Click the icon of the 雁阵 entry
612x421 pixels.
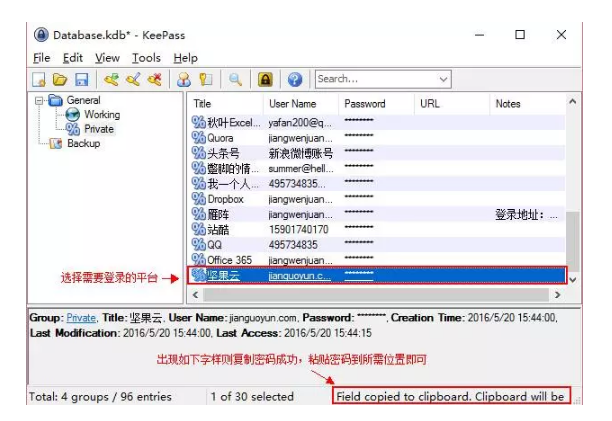point(198,214)
